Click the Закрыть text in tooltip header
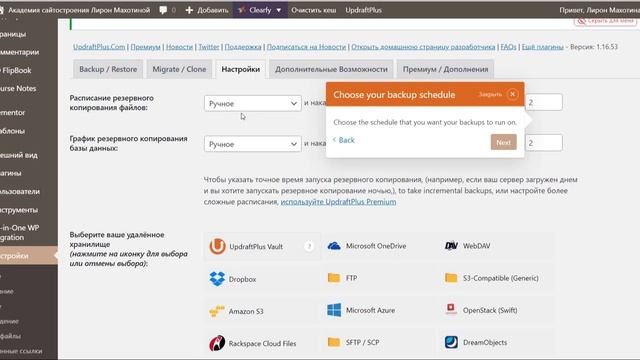This screenshot has width=640, height=360. click(x=490, y=94)
